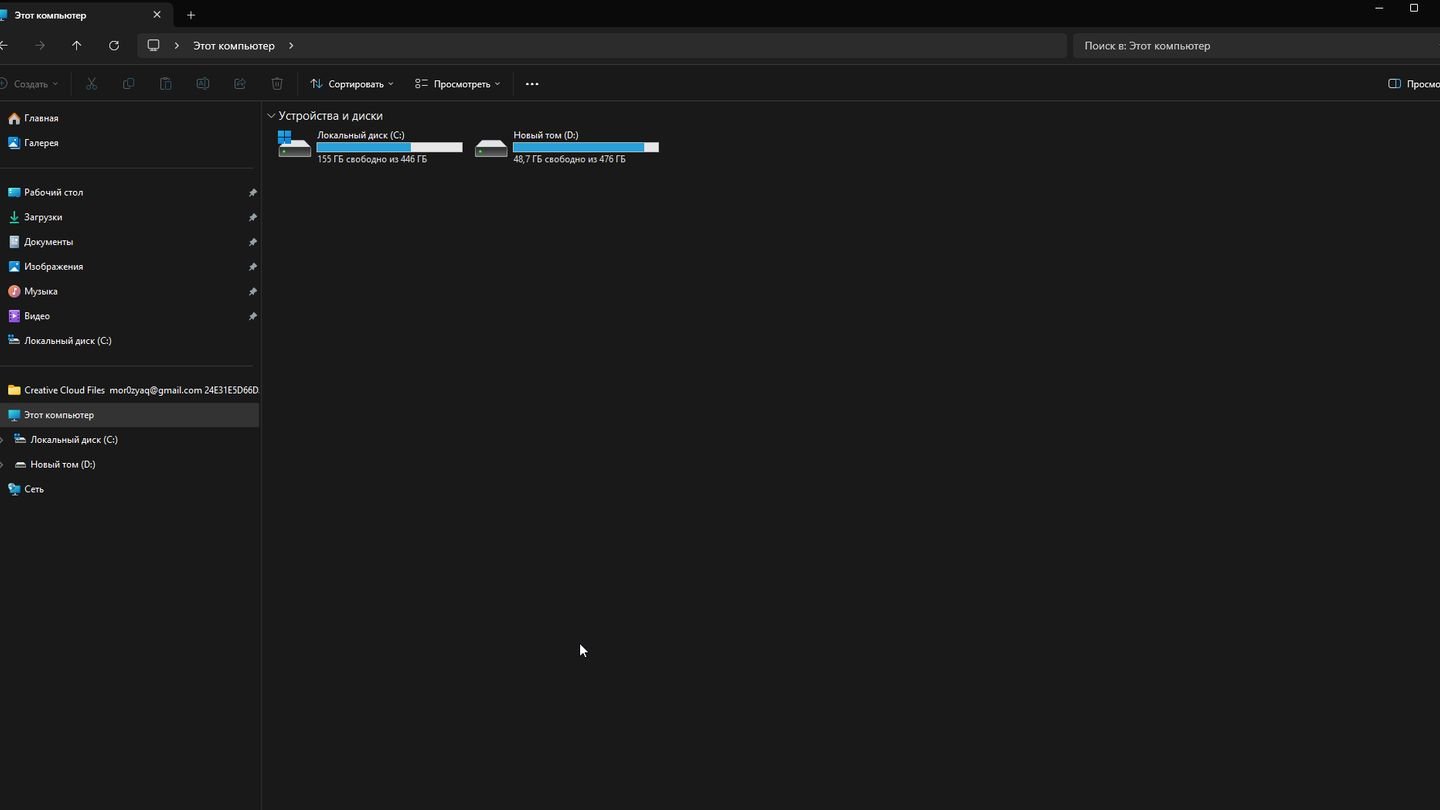Click the Устройства и диски header
This screenshot has width=1440, height=810.
click(330, 116)
